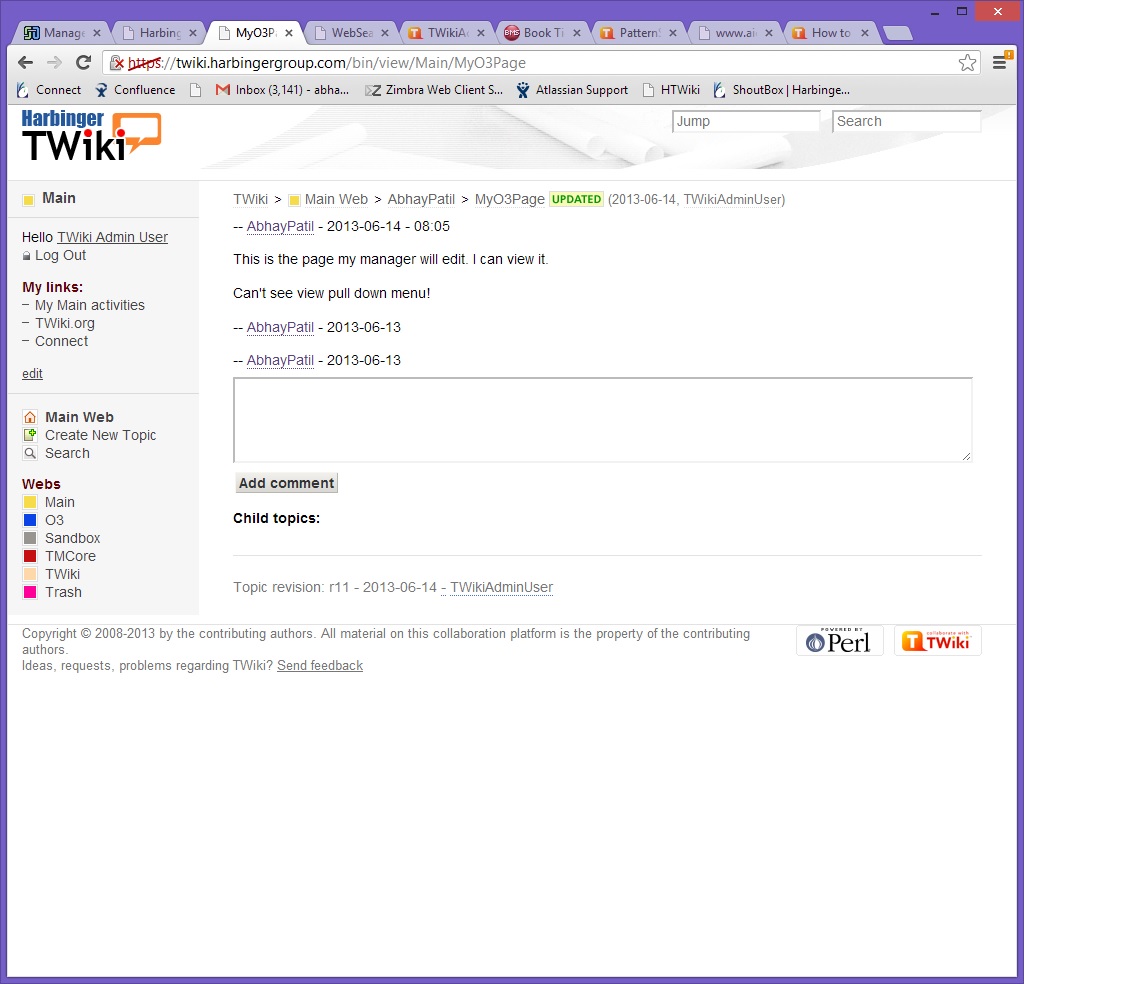The width and height of the screenshot is (1143, 984).
Task: Switch to the Pattern browser tab
Action: 635,33
